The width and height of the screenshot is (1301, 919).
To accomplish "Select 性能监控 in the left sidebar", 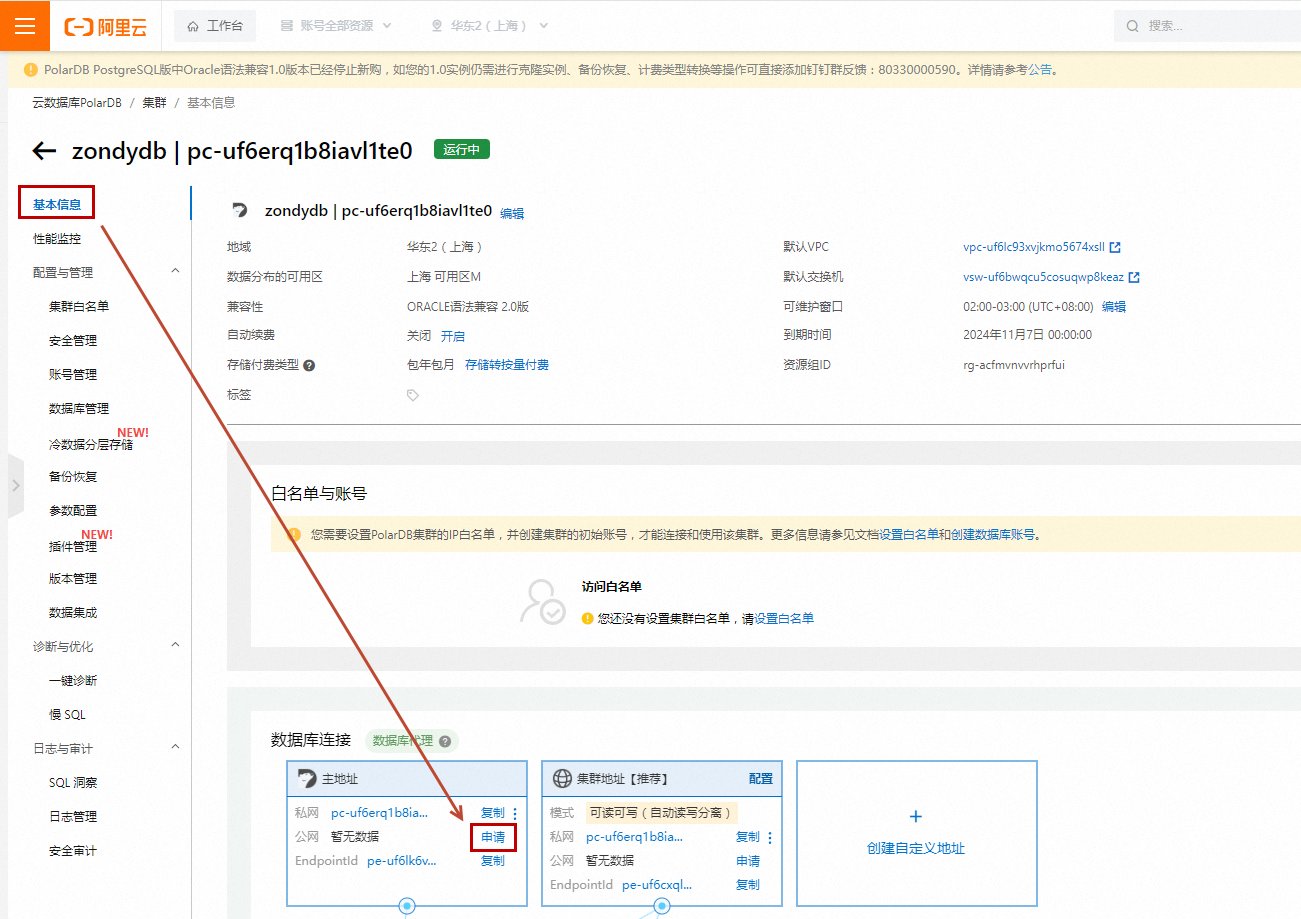I will click(x=57, y=239).
